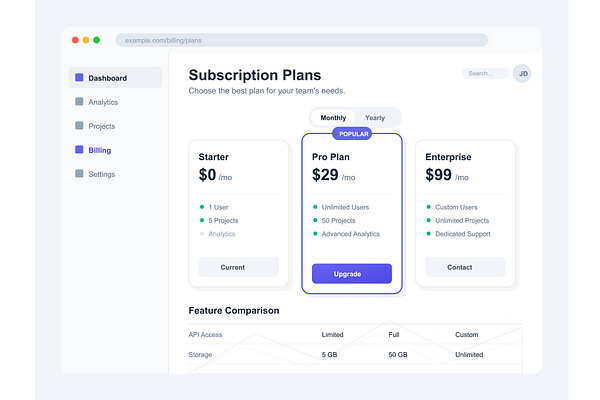Select the Enterprise plan card title
Image resolution: width=600 pixels, height=400 pixels.
(448, 157)
